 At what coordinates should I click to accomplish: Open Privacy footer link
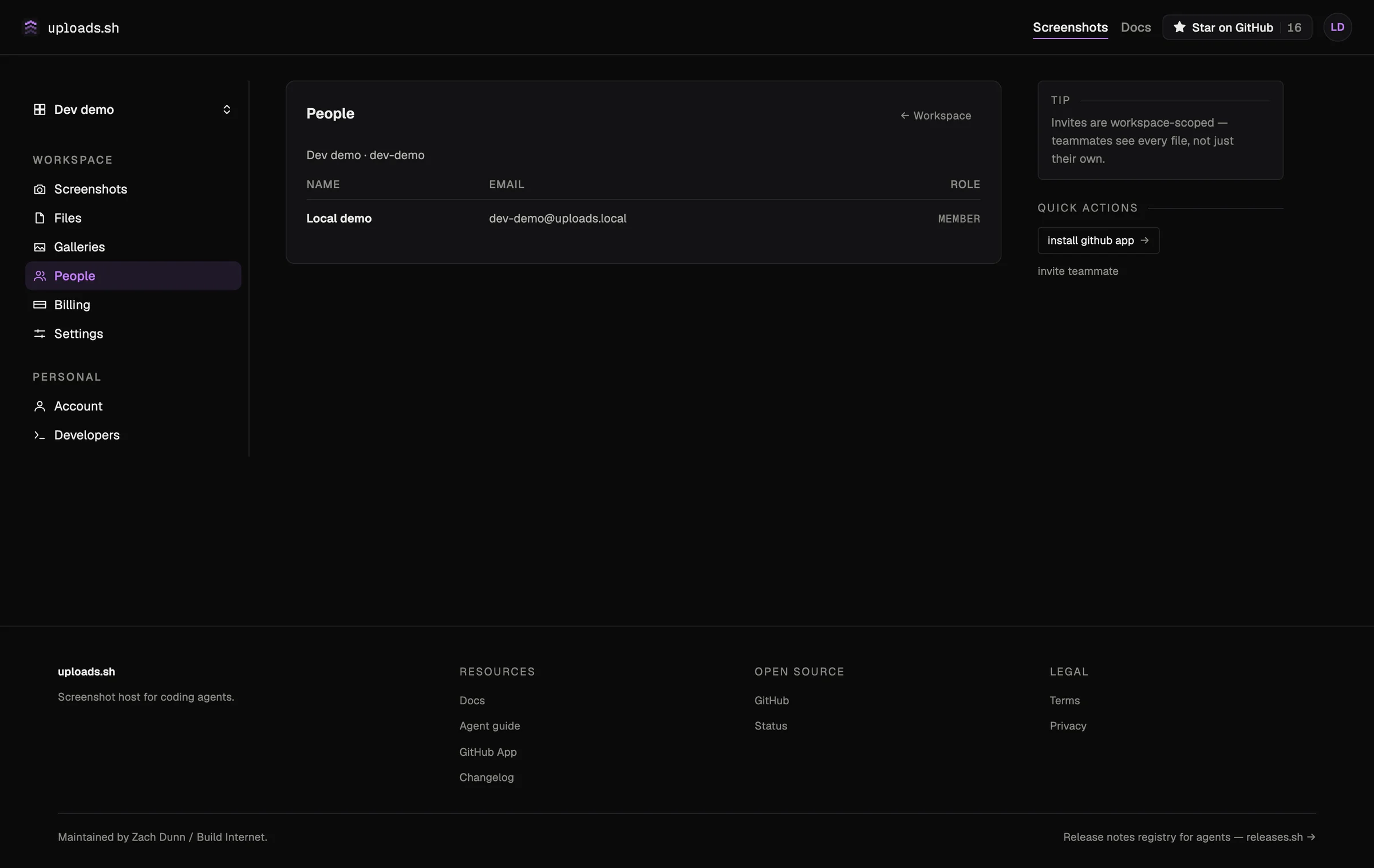[x=1068, y=726]
